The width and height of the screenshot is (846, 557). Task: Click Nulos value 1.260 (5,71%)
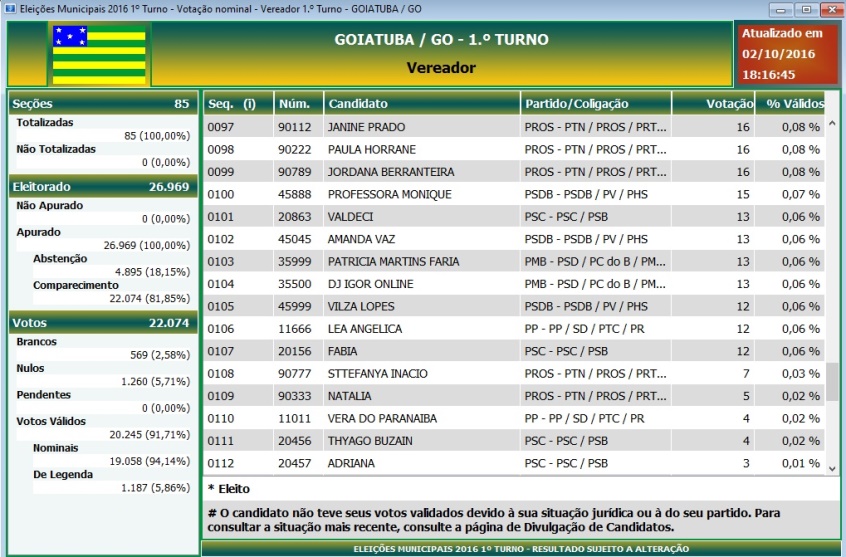point(156,382)
